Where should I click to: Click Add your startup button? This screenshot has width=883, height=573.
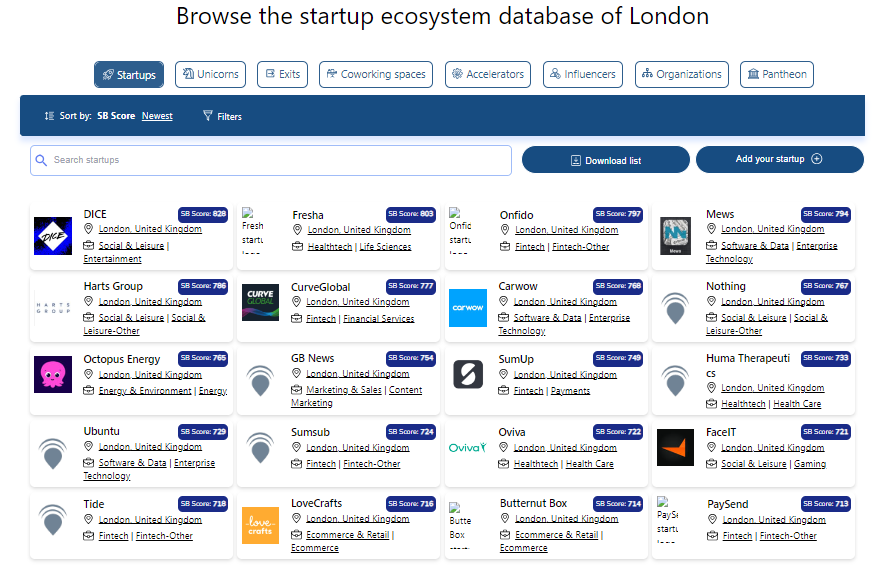pos(779,159)
